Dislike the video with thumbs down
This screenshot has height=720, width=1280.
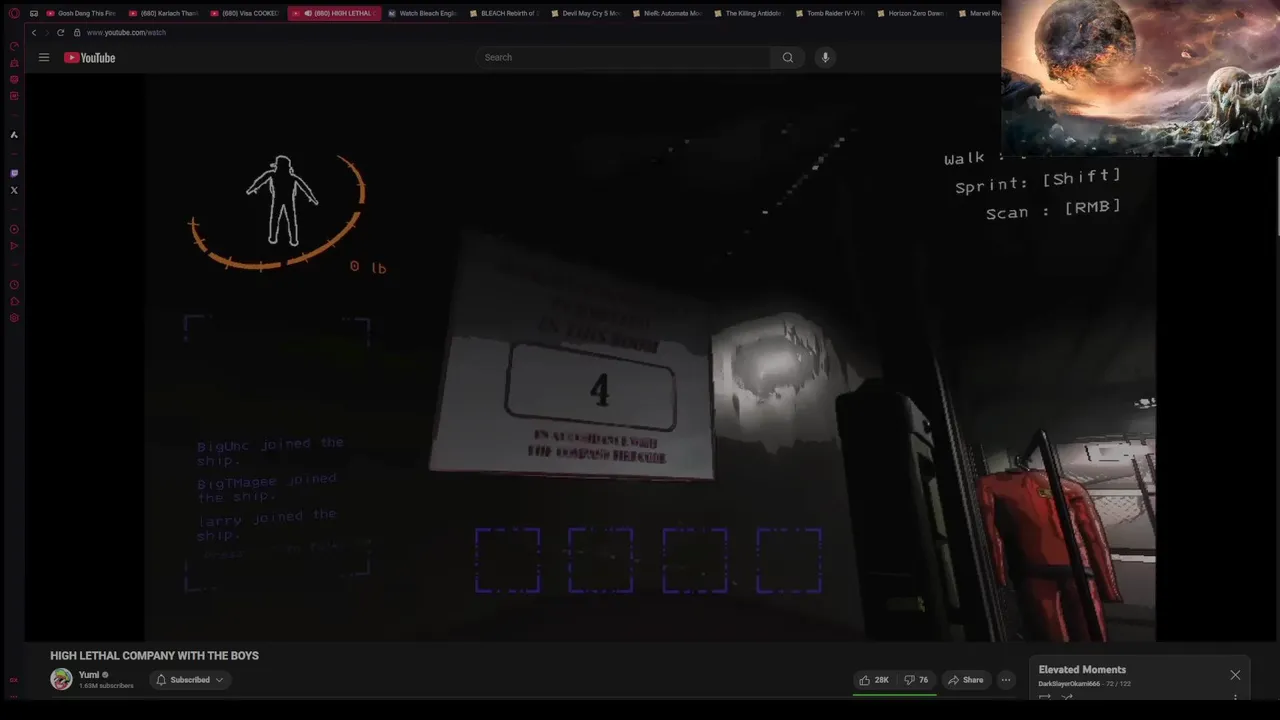916,680
